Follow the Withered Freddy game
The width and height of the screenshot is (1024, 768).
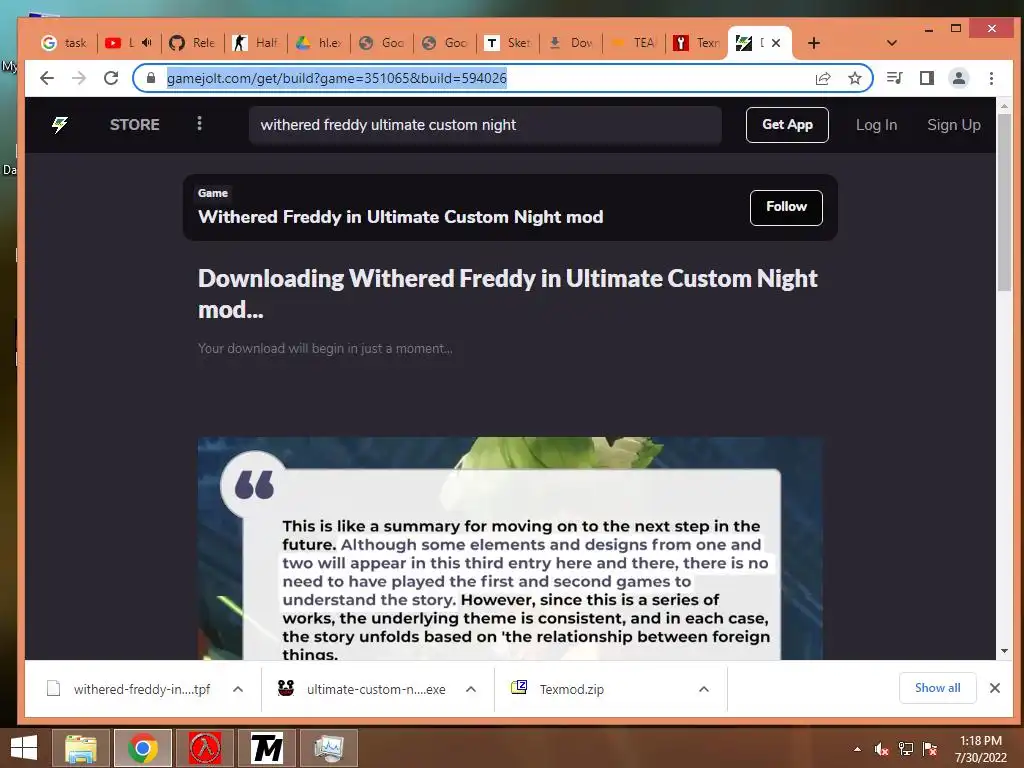click(786, 208)
